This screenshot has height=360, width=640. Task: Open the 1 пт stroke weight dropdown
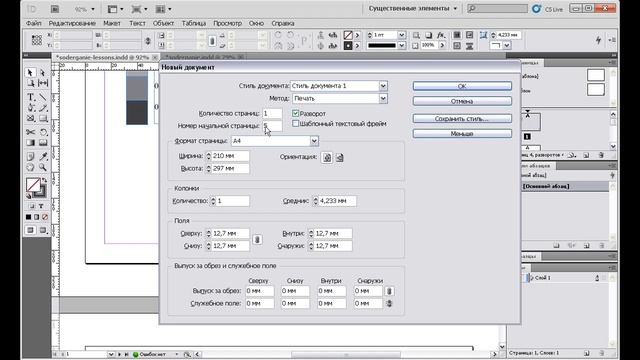pyautogui.click(x=401, y=35)
